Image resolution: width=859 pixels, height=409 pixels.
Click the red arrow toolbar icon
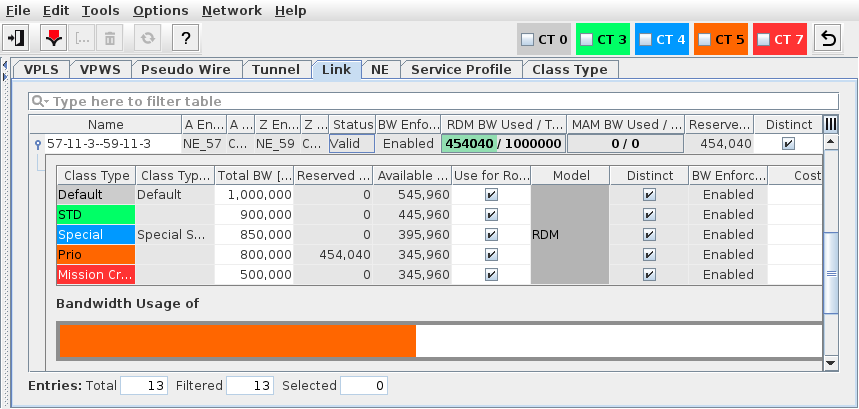pyautogui.click(x=53, y=39)
